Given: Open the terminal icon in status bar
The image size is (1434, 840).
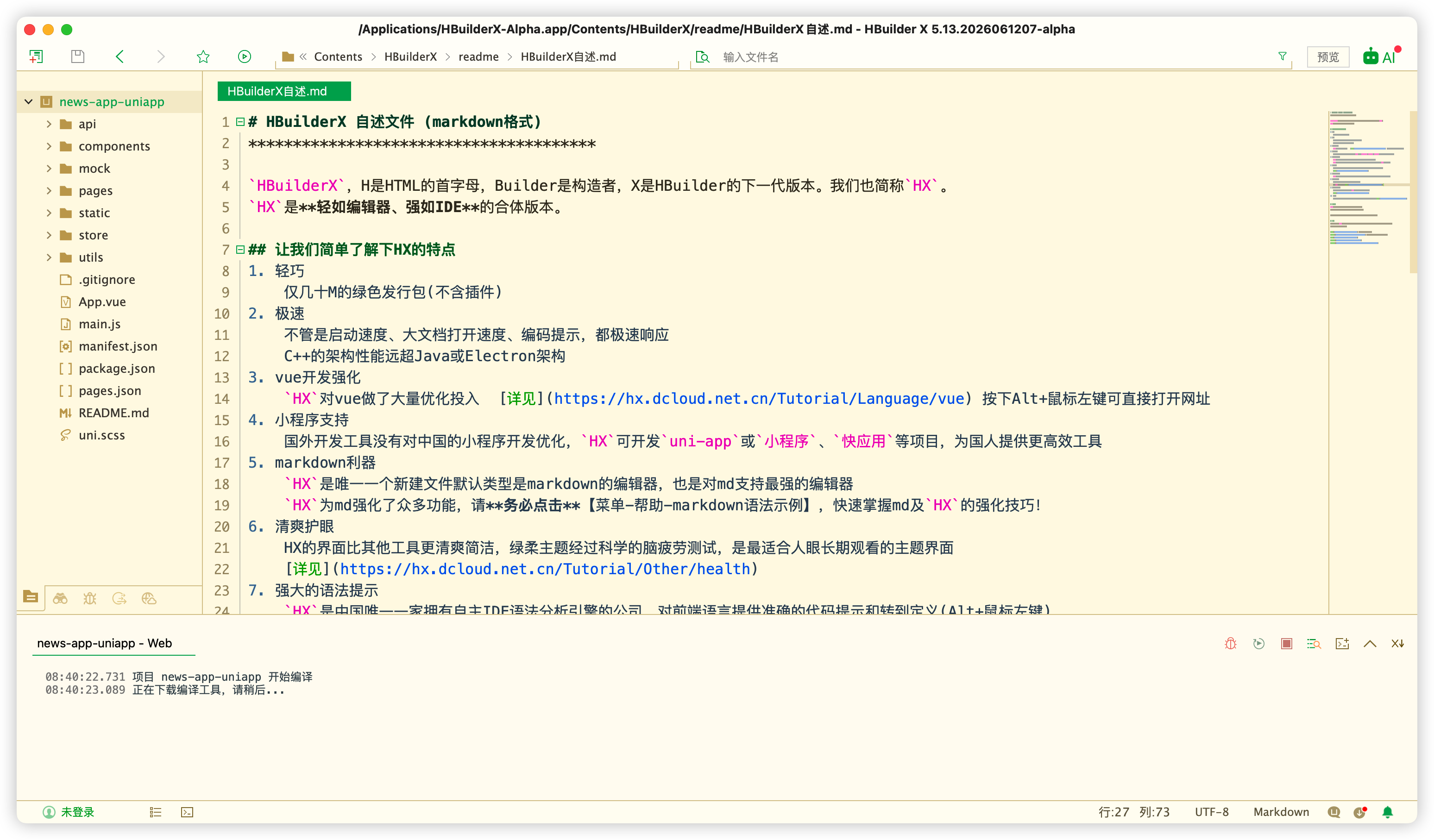Looking at the screenshot, I should [187, 812].
